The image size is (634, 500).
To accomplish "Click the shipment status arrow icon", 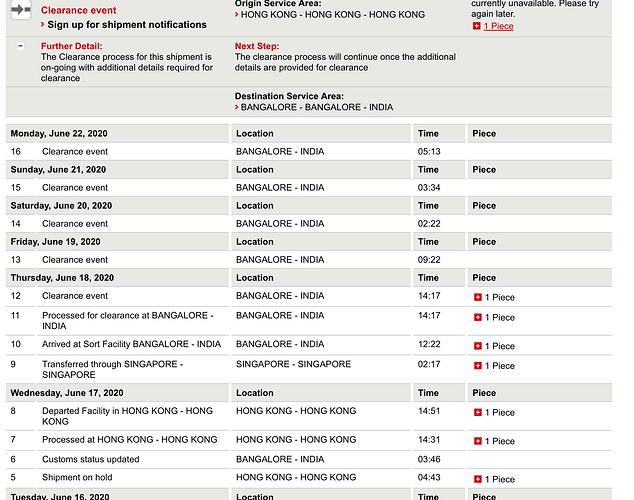I will click(21, 10).
